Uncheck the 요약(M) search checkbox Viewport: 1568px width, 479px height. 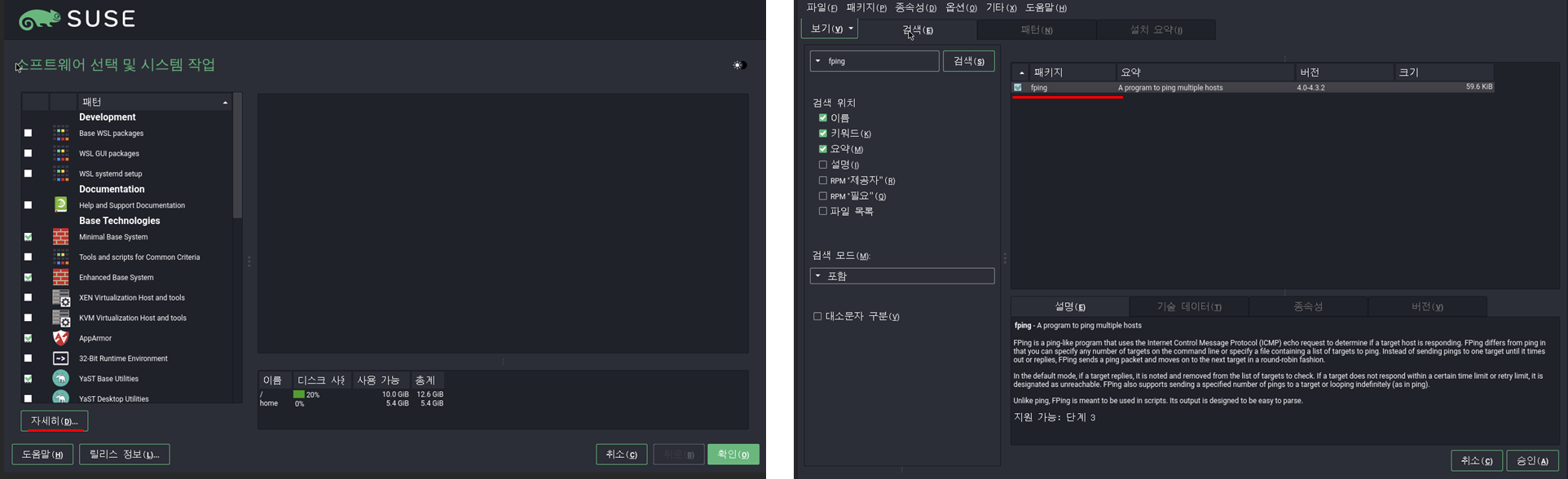click(x=822, y=148)
